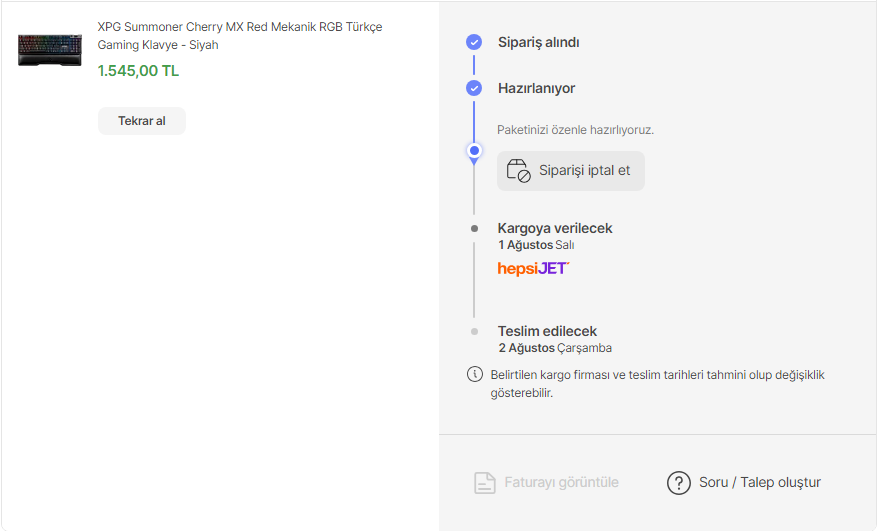877x531 pixels.
Task: Open the XPG Summoner keyboard product title
Action: (239, 36)
